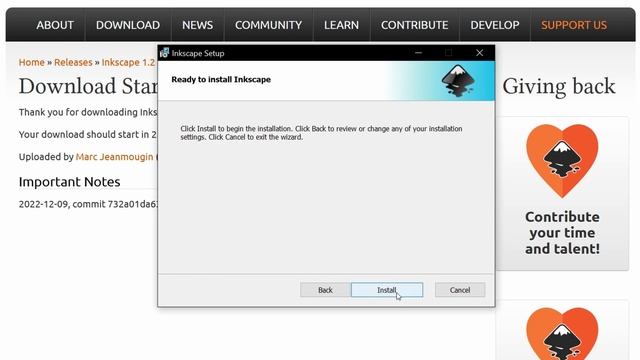Click the Install button in Inkscape Setup
The image size is (640, 360).
[x=387, y=290]
